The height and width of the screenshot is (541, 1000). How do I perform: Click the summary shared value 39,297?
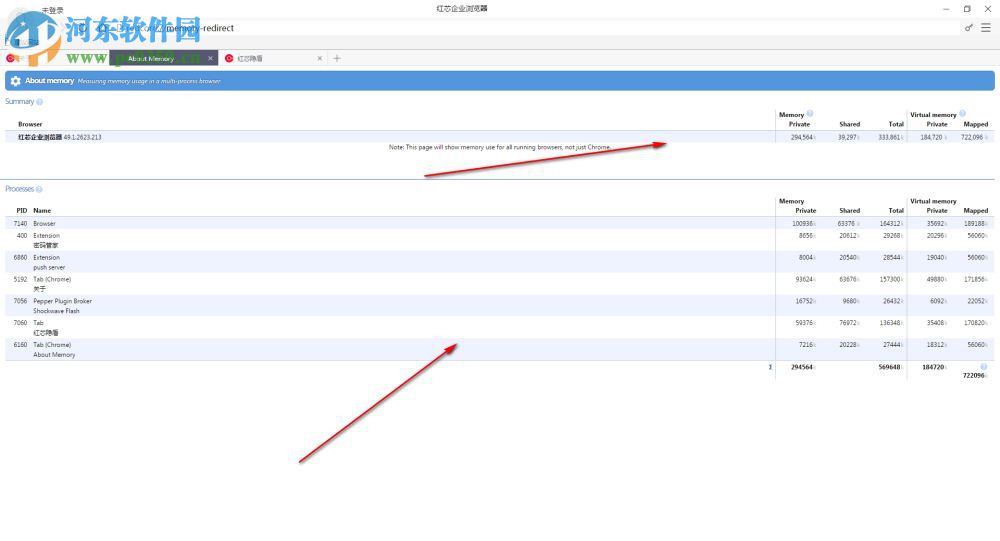pos(848,137)
